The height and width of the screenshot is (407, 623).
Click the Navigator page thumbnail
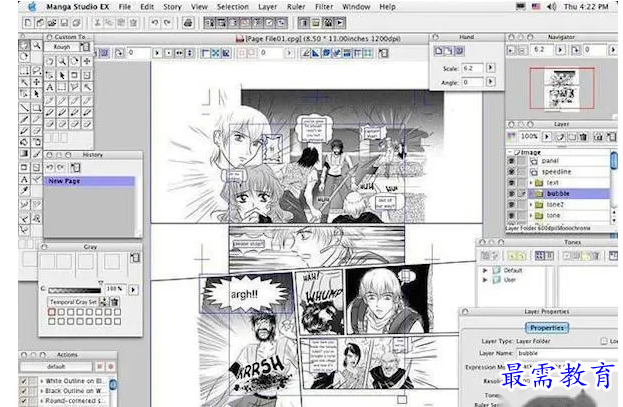[x=561, y=89]
